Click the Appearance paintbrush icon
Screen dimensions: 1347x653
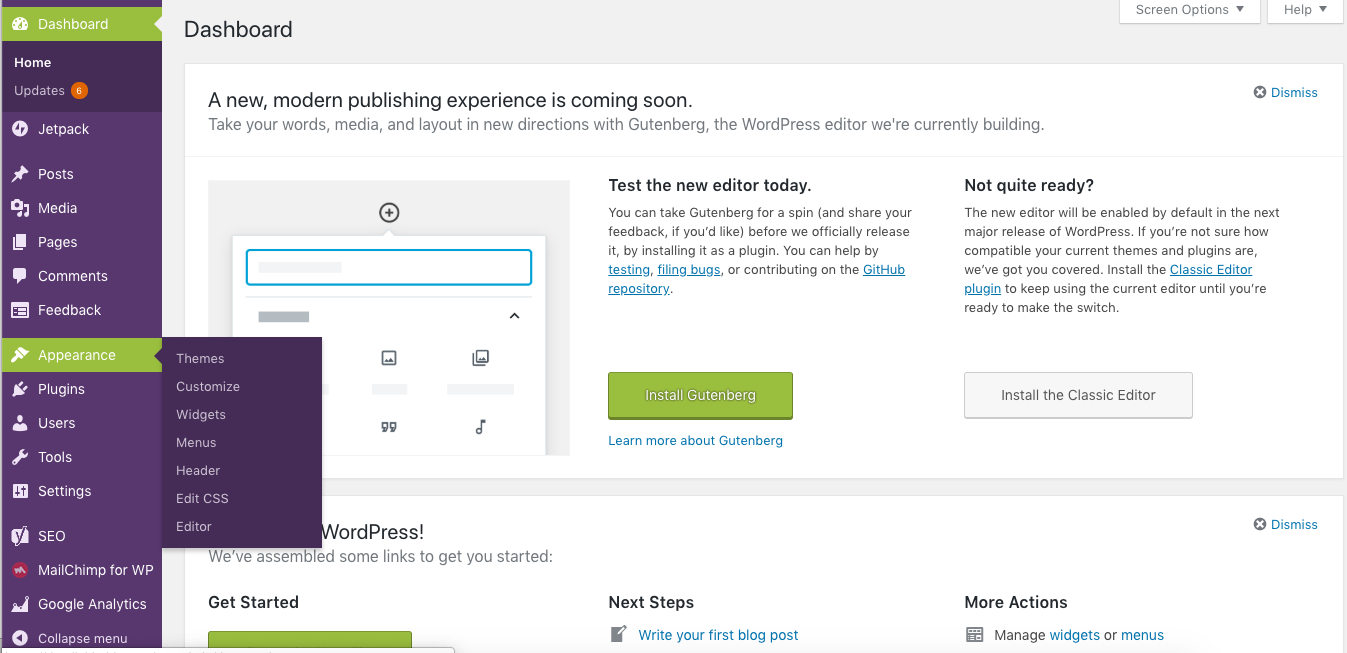pos(20,355)
